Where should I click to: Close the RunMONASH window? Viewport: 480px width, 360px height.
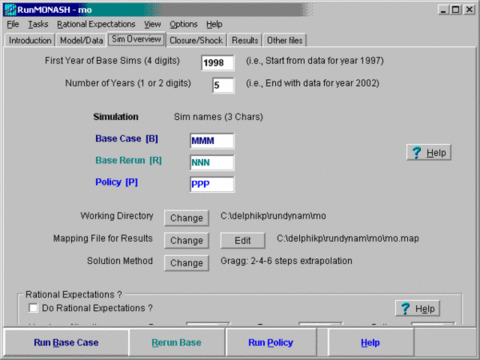469,10
